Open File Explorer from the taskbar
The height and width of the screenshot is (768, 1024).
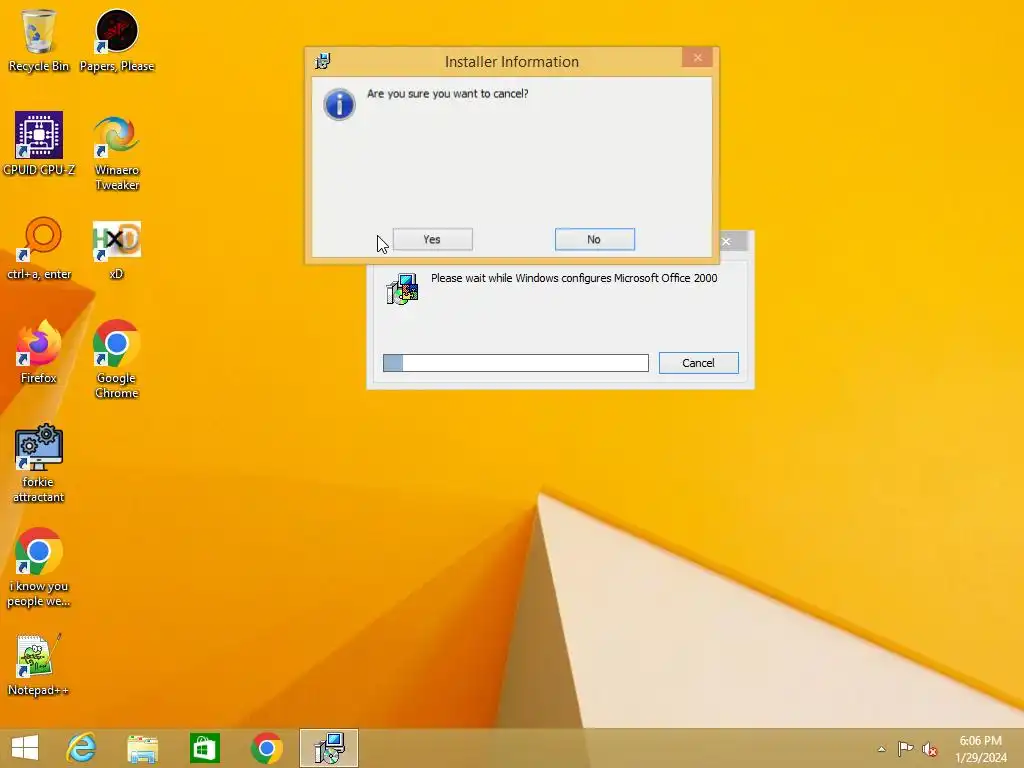(x=143, y=748)
